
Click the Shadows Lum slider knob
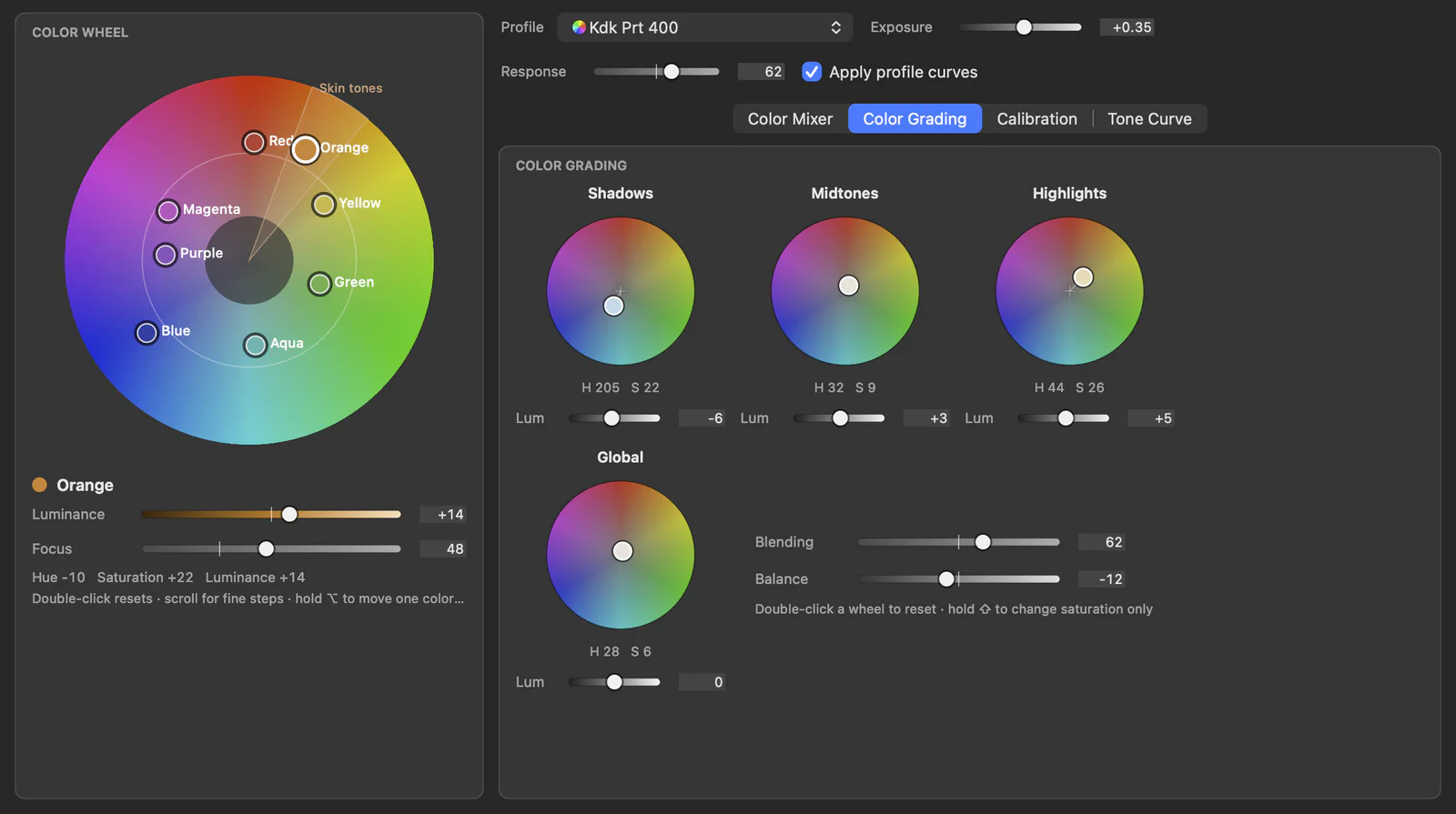612,418
